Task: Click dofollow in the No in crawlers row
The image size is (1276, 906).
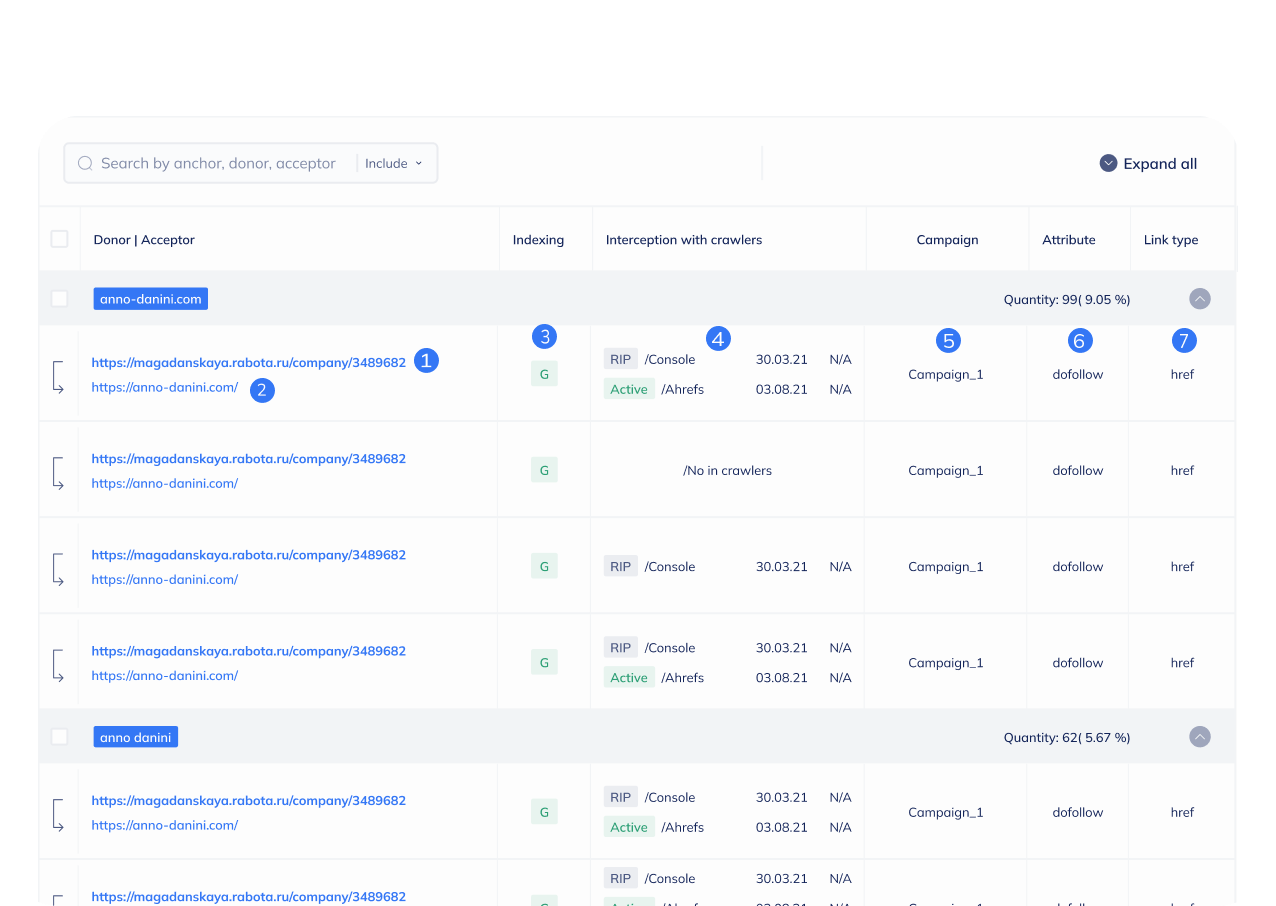Action: pyautogui.click(x=1078, y=470)
